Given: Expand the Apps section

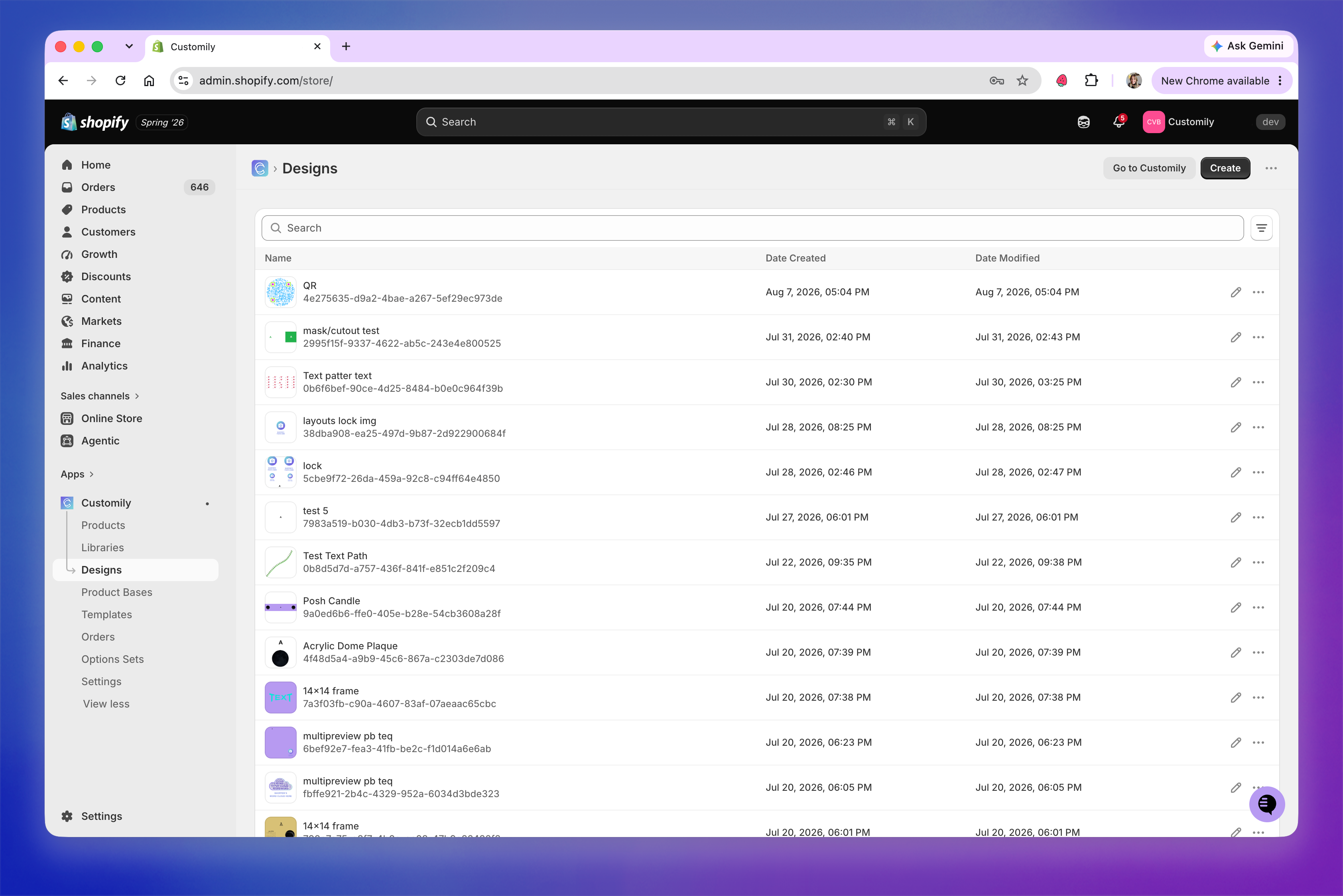Looking at the screenshot, I should (77, 474).
